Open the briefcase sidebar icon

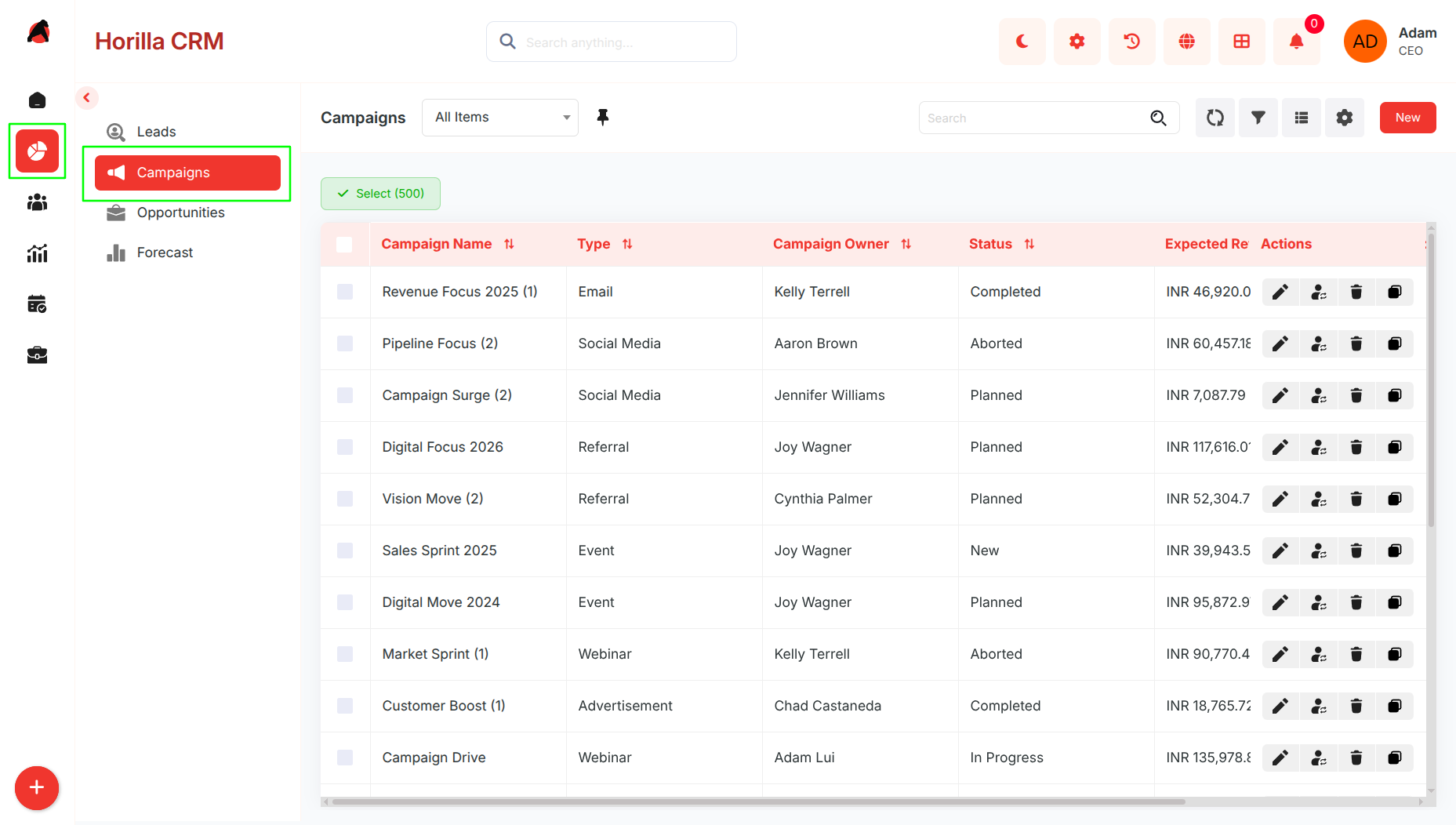pos(37,355)
